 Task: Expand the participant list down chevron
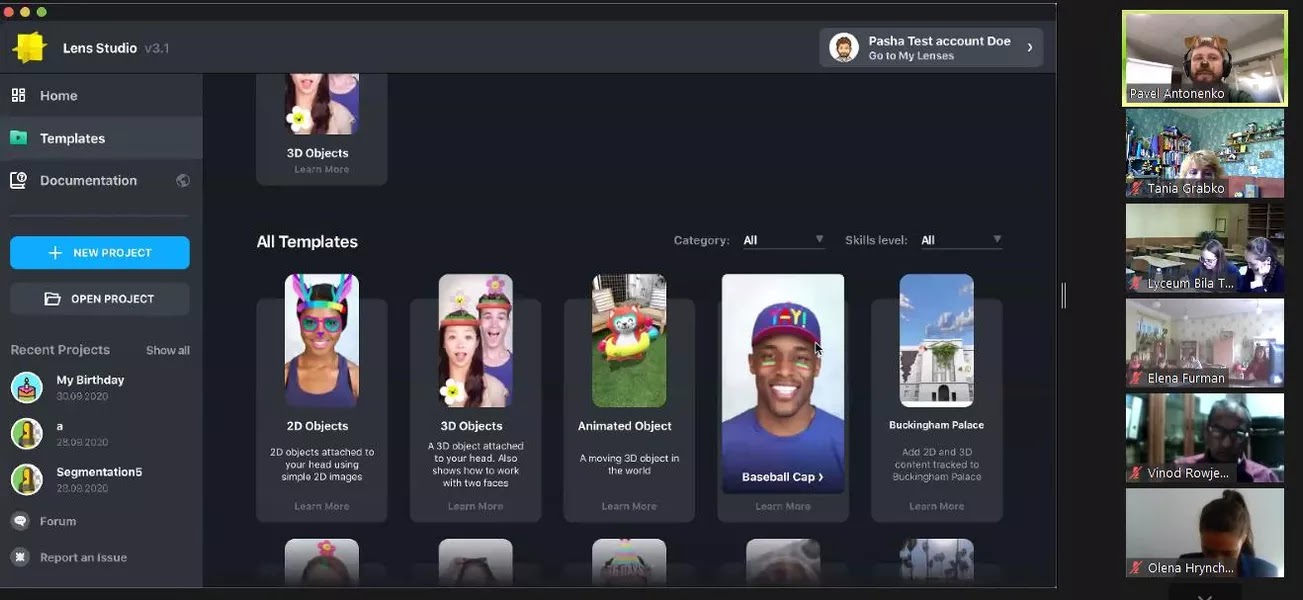(1205, 596)
